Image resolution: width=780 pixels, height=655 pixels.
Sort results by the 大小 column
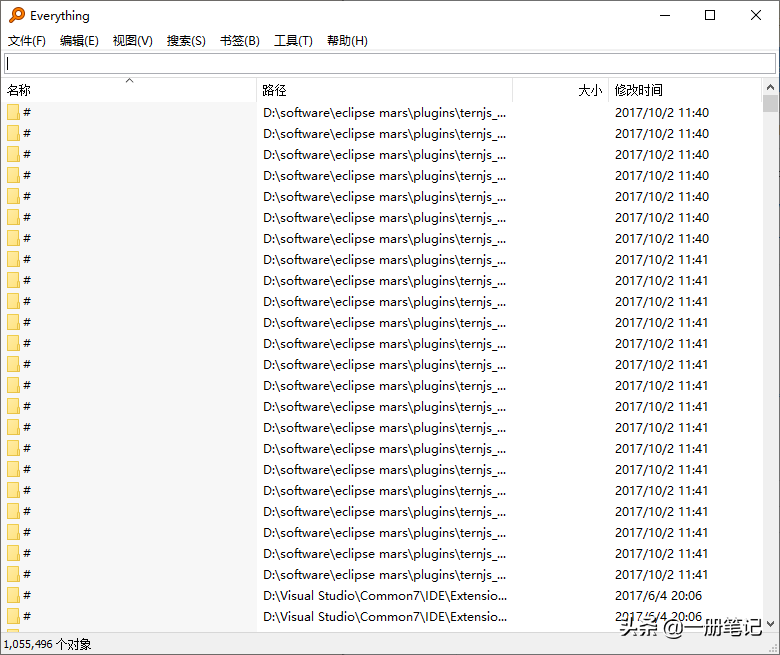561,90
